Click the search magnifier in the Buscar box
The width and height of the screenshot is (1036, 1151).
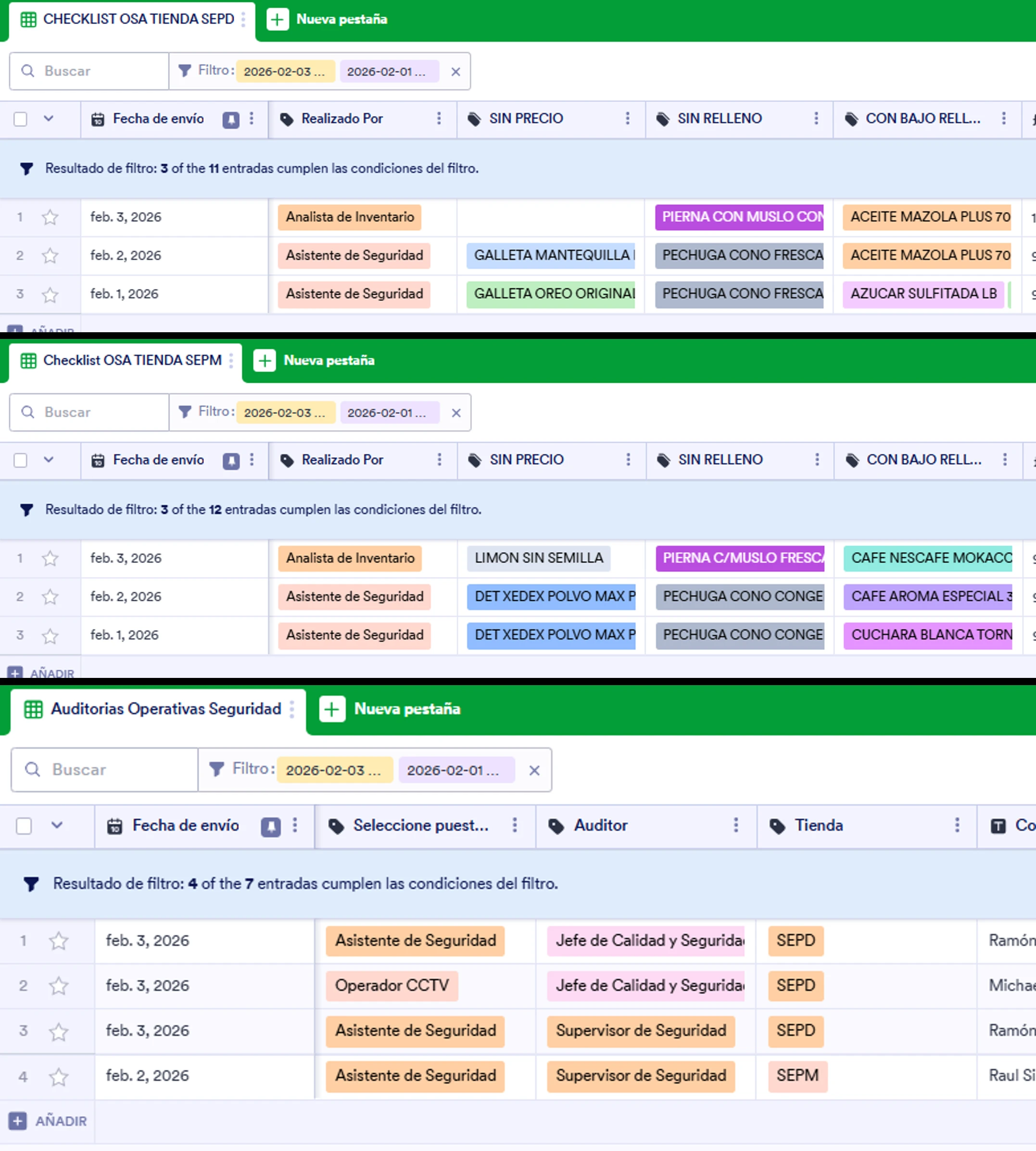[28, 71]
